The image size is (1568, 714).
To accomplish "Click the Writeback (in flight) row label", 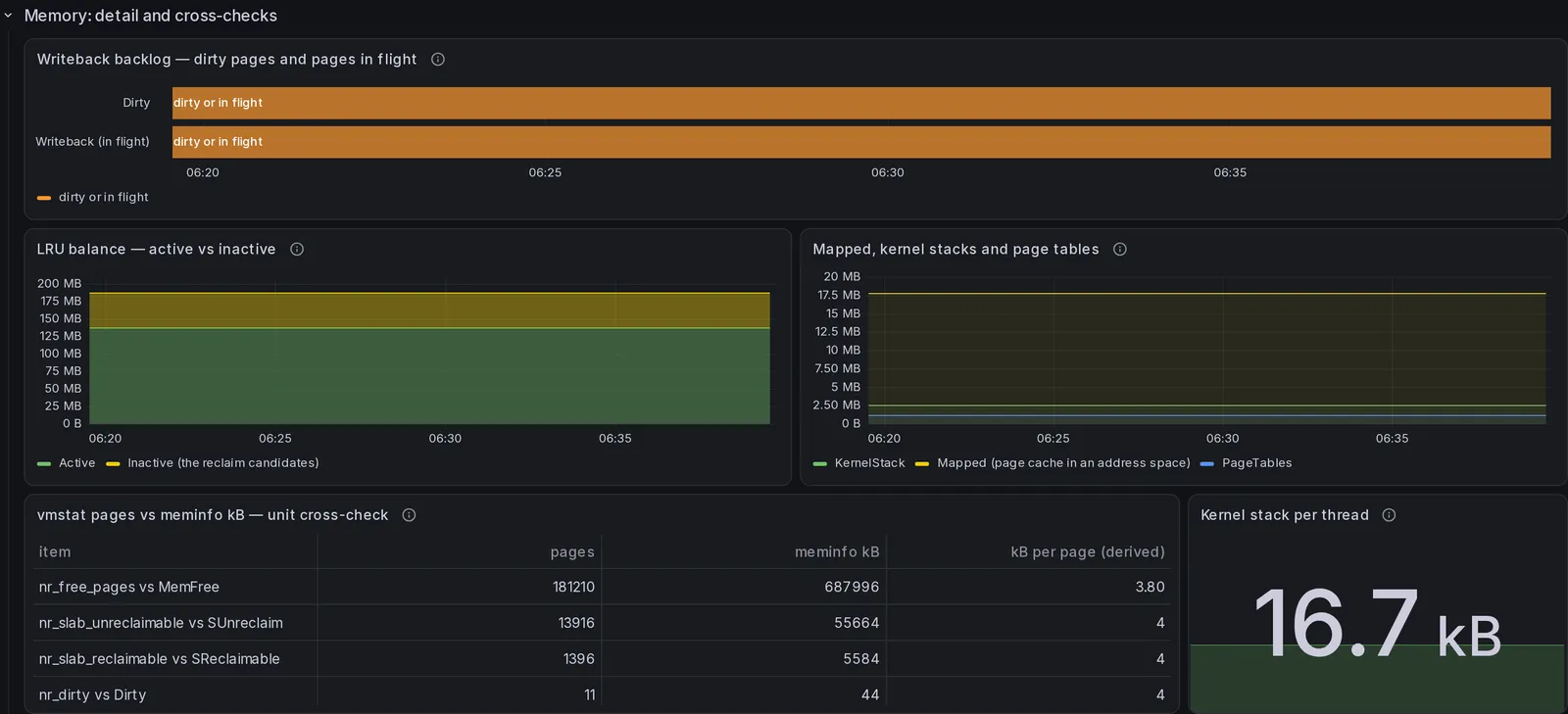I will (92, 141).
